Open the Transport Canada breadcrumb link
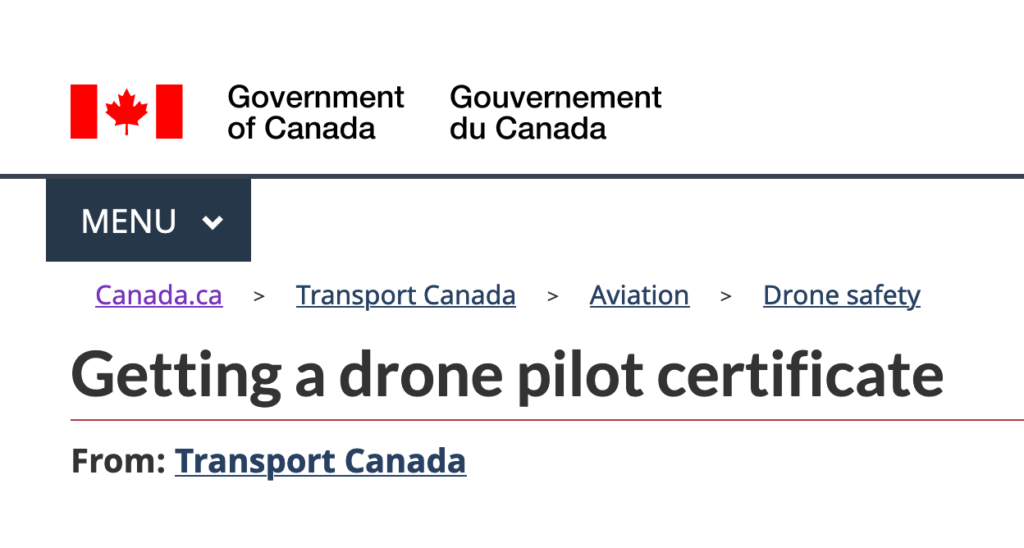1024x548 pixels. click(x=406, y=296)
